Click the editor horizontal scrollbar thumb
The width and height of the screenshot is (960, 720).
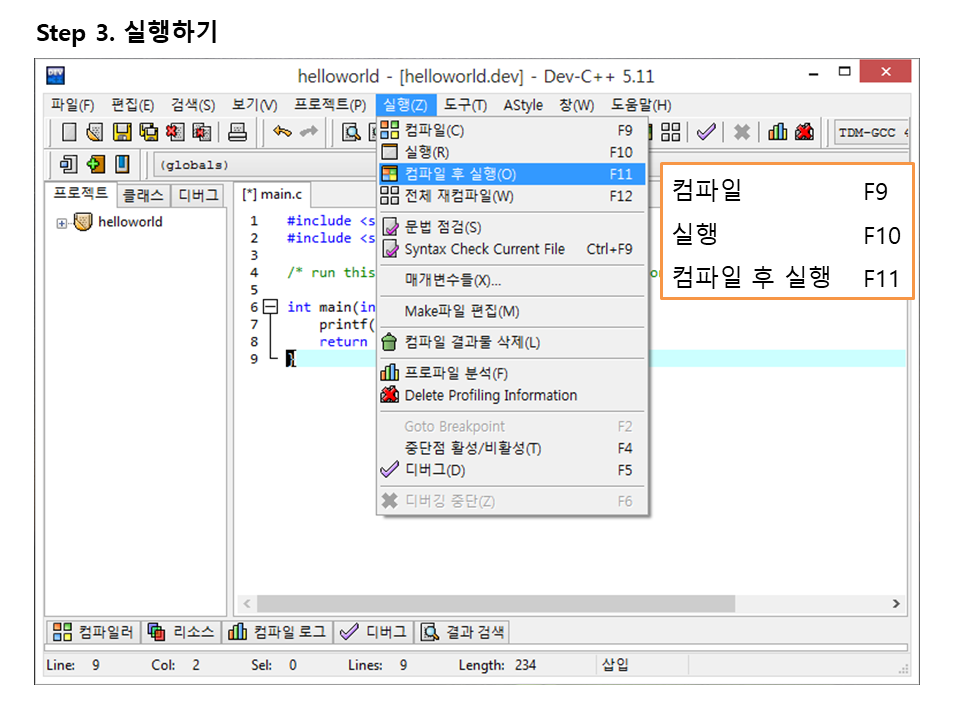496,604
